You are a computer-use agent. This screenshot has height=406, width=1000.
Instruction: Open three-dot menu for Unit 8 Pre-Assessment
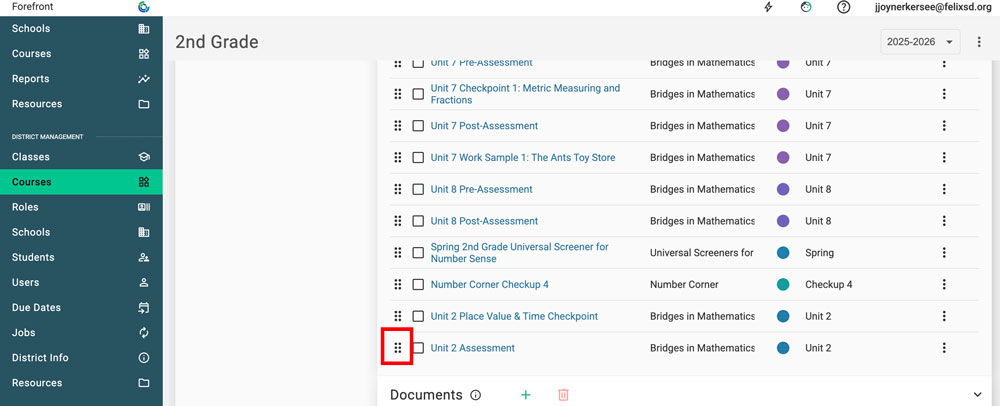943,189
